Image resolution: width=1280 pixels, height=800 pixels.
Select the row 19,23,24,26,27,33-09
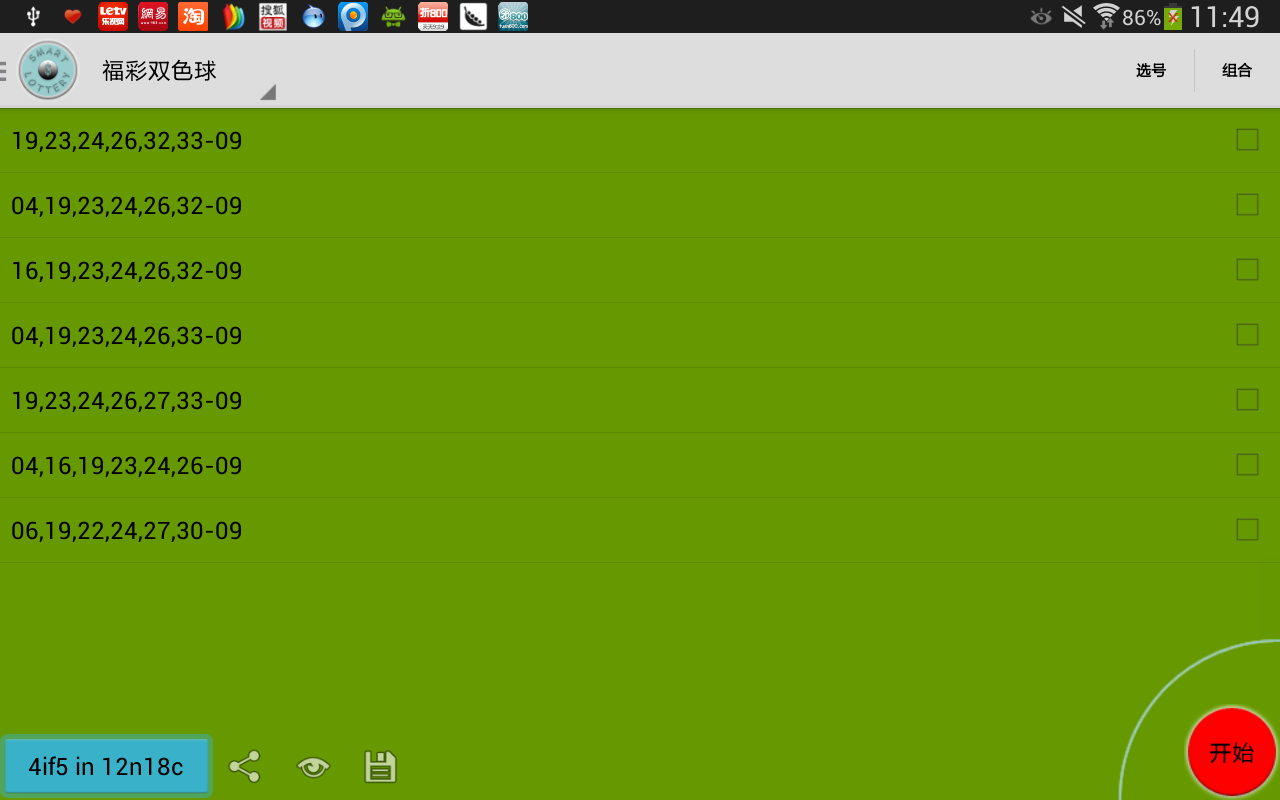(x=640, y=400)
